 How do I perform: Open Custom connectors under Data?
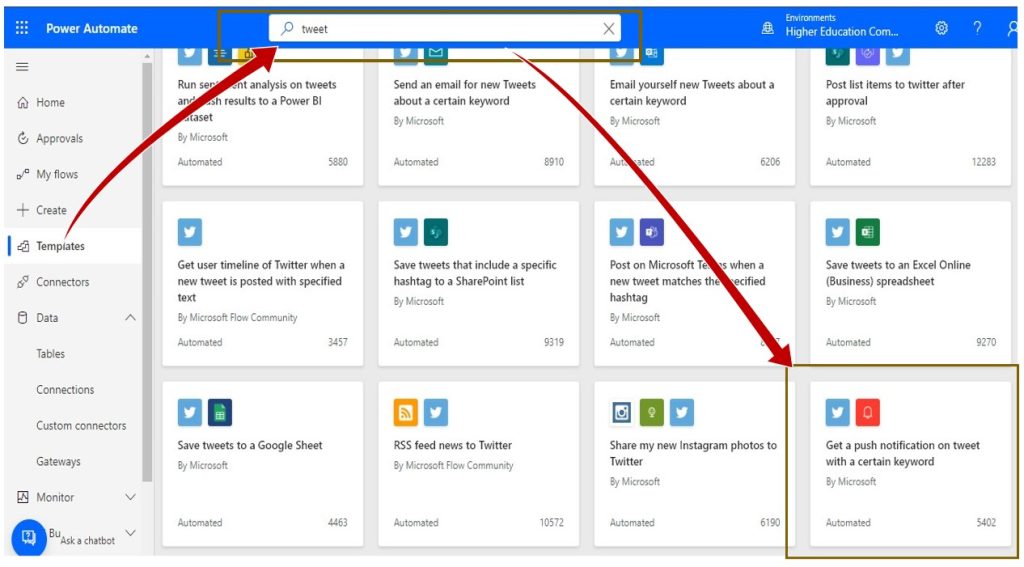[81, 425]
